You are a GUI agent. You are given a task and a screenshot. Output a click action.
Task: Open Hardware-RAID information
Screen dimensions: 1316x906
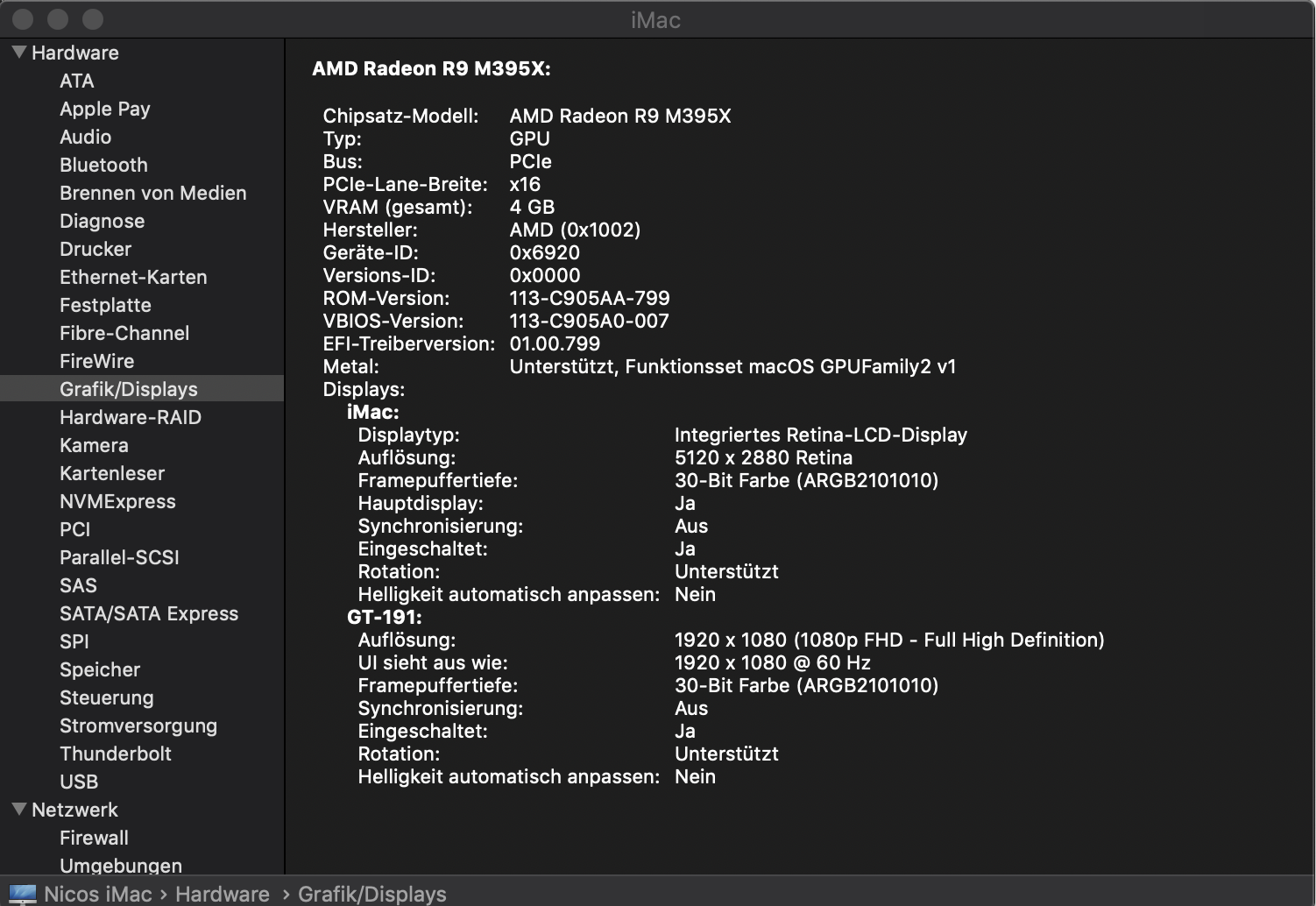131,417
